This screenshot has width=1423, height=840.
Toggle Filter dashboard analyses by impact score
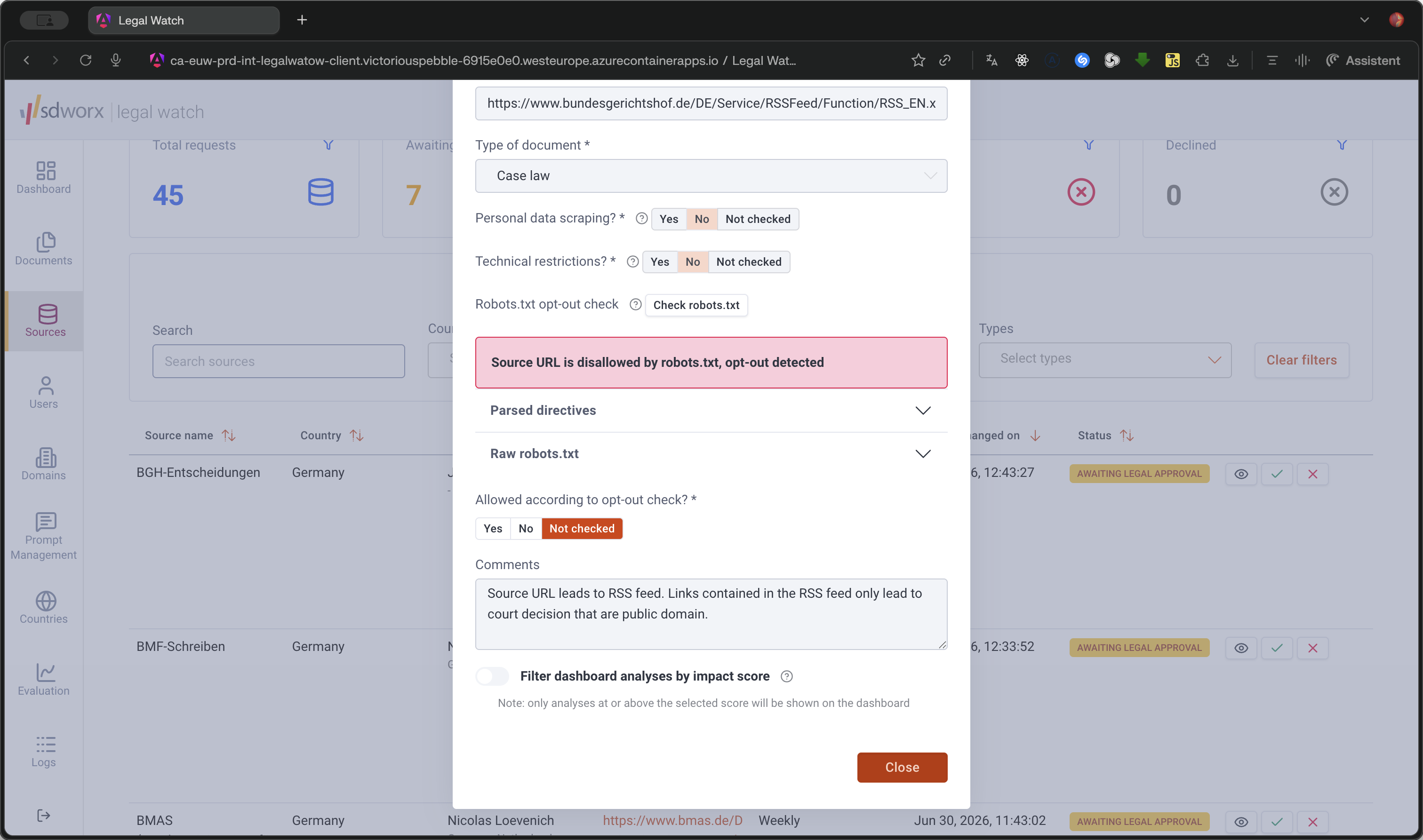[x=492, y=676]
